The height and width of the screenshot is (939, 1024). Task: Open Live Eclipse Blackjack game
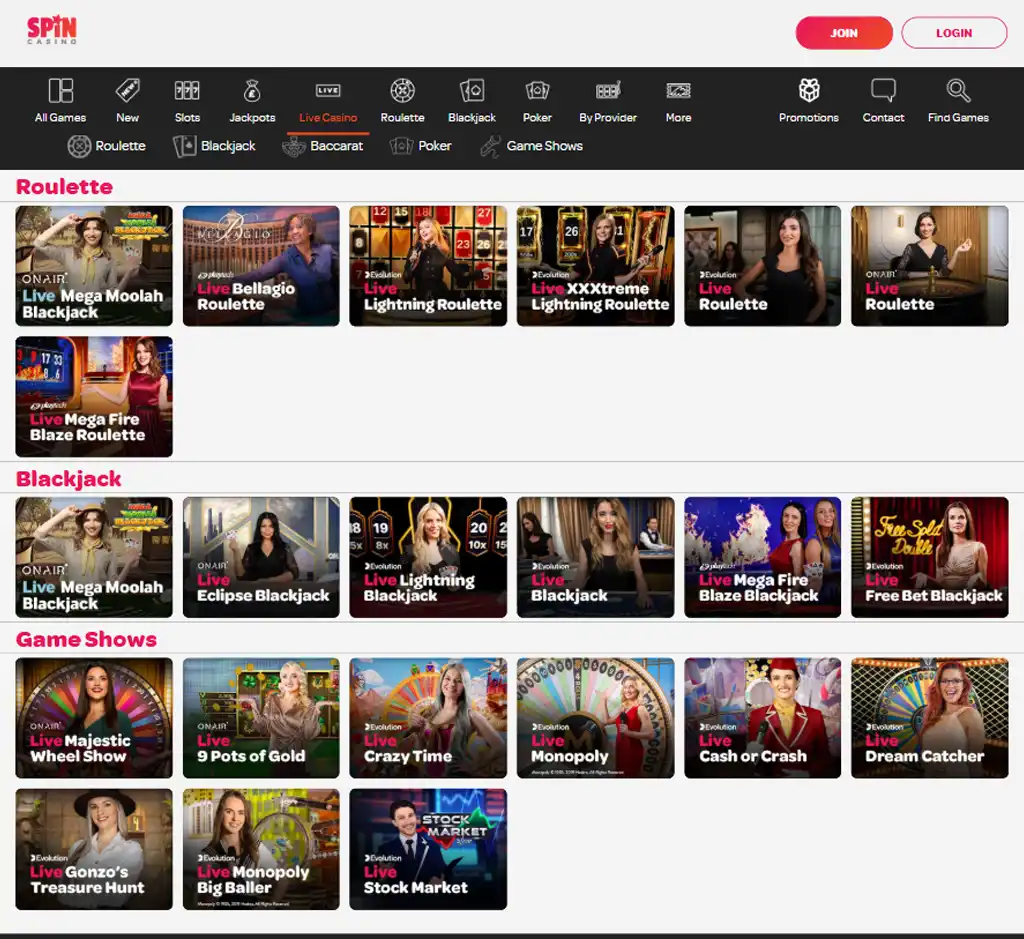click(x=261, y=557)
